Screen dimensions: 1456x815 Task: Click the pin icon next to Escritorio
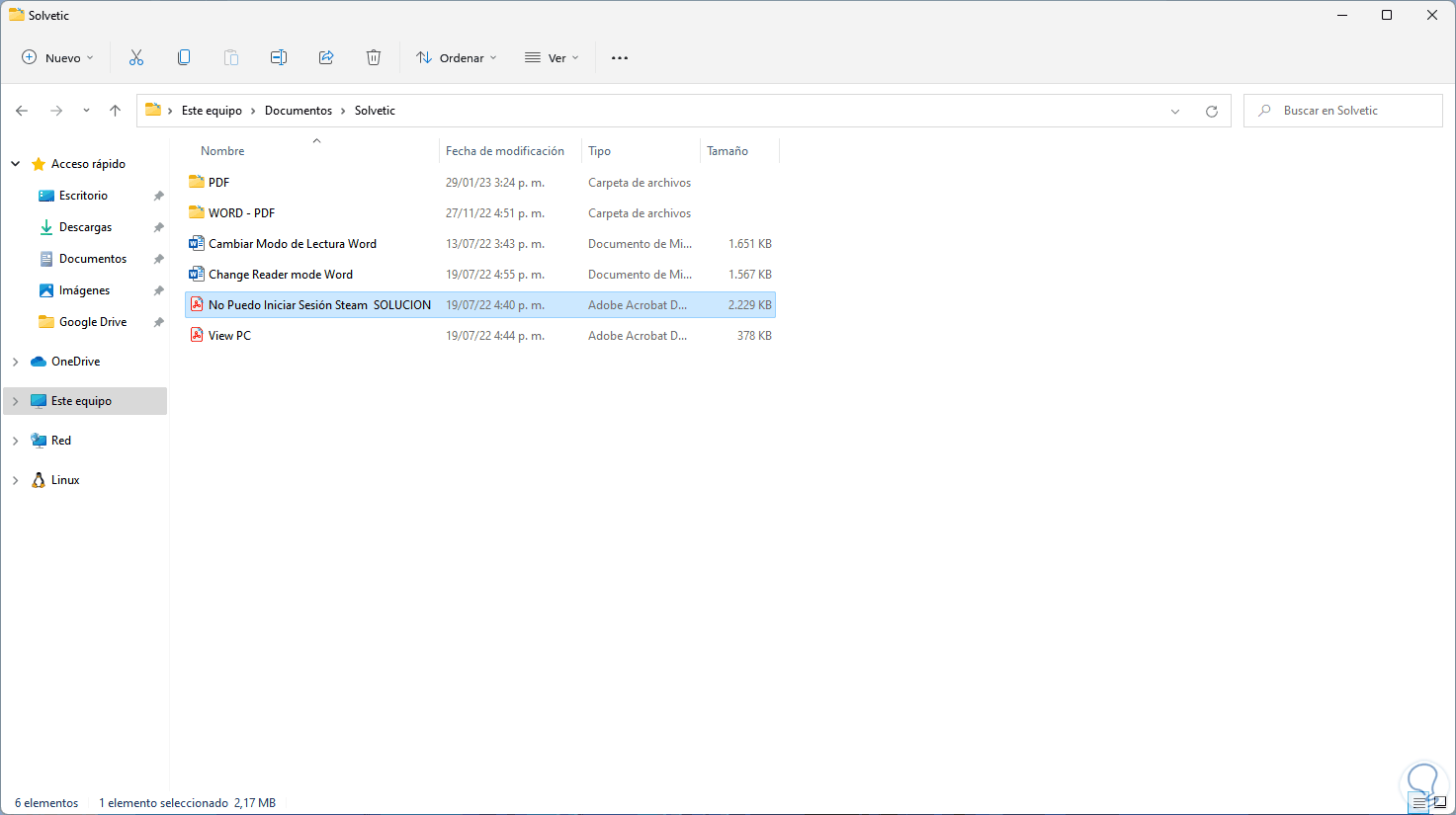pyautogui.click(x=158, y=196)
